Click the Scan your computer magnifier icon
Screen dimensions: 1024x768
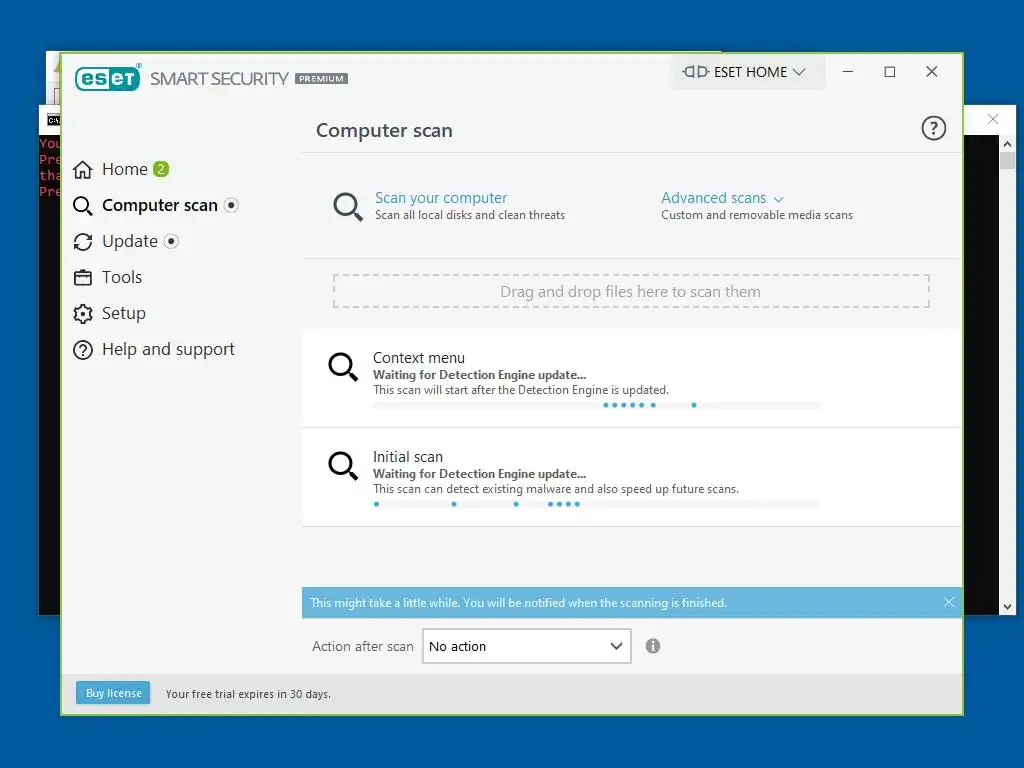tap(348, 206)
